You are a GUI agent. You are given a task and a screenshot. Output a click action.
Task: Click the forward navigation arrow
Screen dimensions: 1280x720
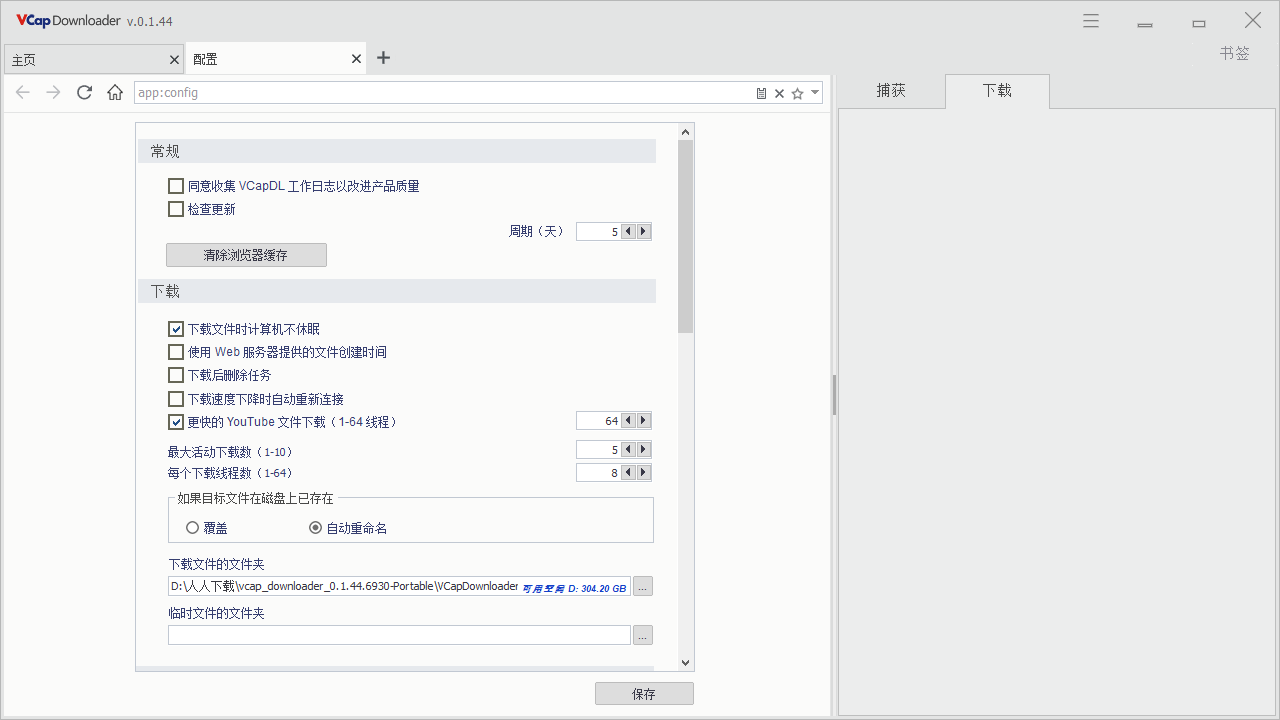coord(52,92)
